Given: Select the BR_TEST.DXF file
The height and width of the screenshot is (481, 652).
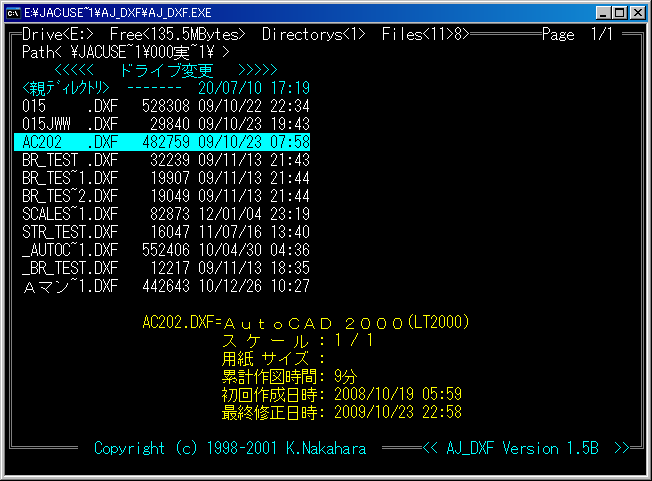Looking at the screenshot, I should pos(165,160).
